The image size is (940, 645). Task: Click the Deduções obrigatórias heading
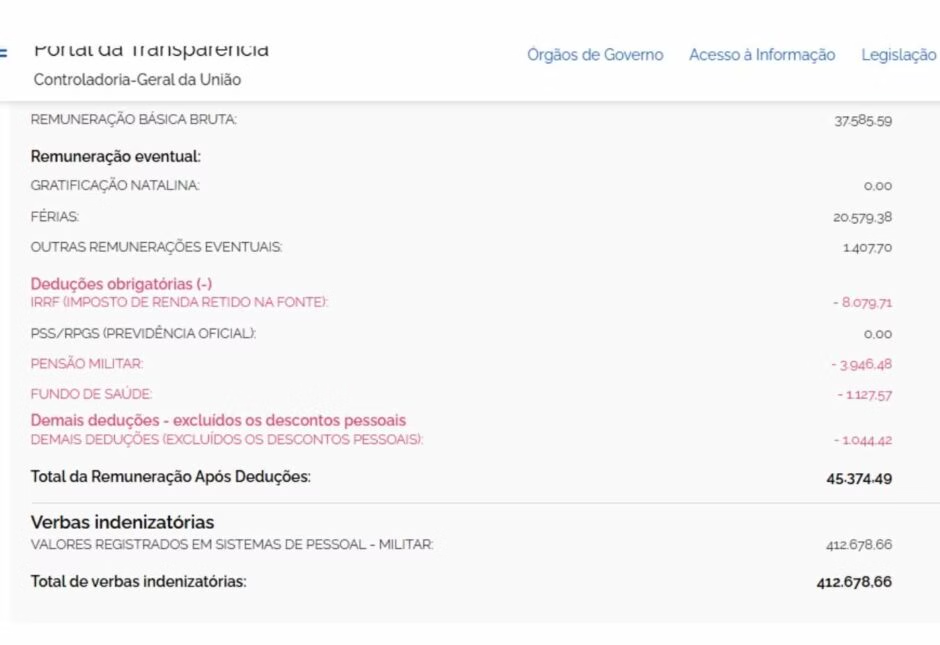121,284
